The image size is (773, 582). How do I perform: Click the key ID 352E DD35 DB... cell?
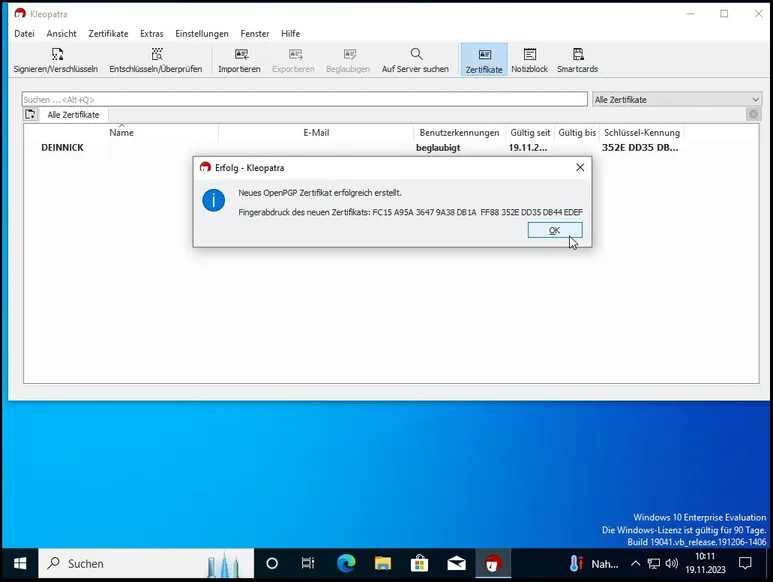640,147
